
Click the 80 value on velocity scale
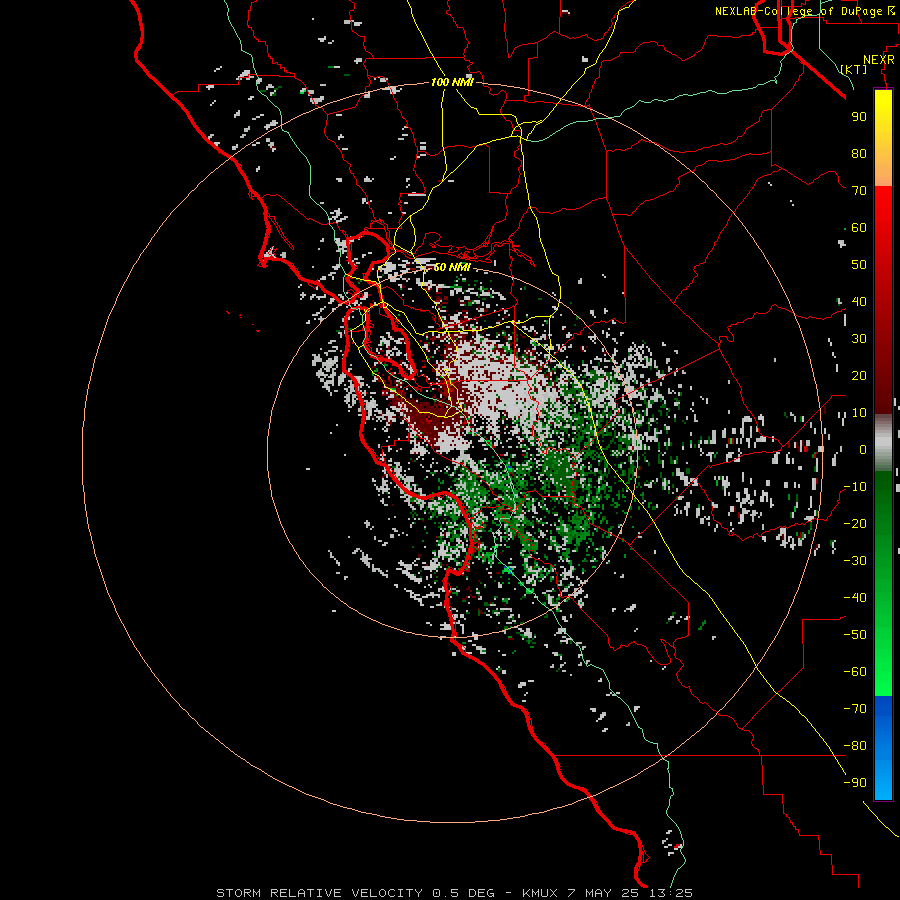pyautogui.click(x=859, y=153)
